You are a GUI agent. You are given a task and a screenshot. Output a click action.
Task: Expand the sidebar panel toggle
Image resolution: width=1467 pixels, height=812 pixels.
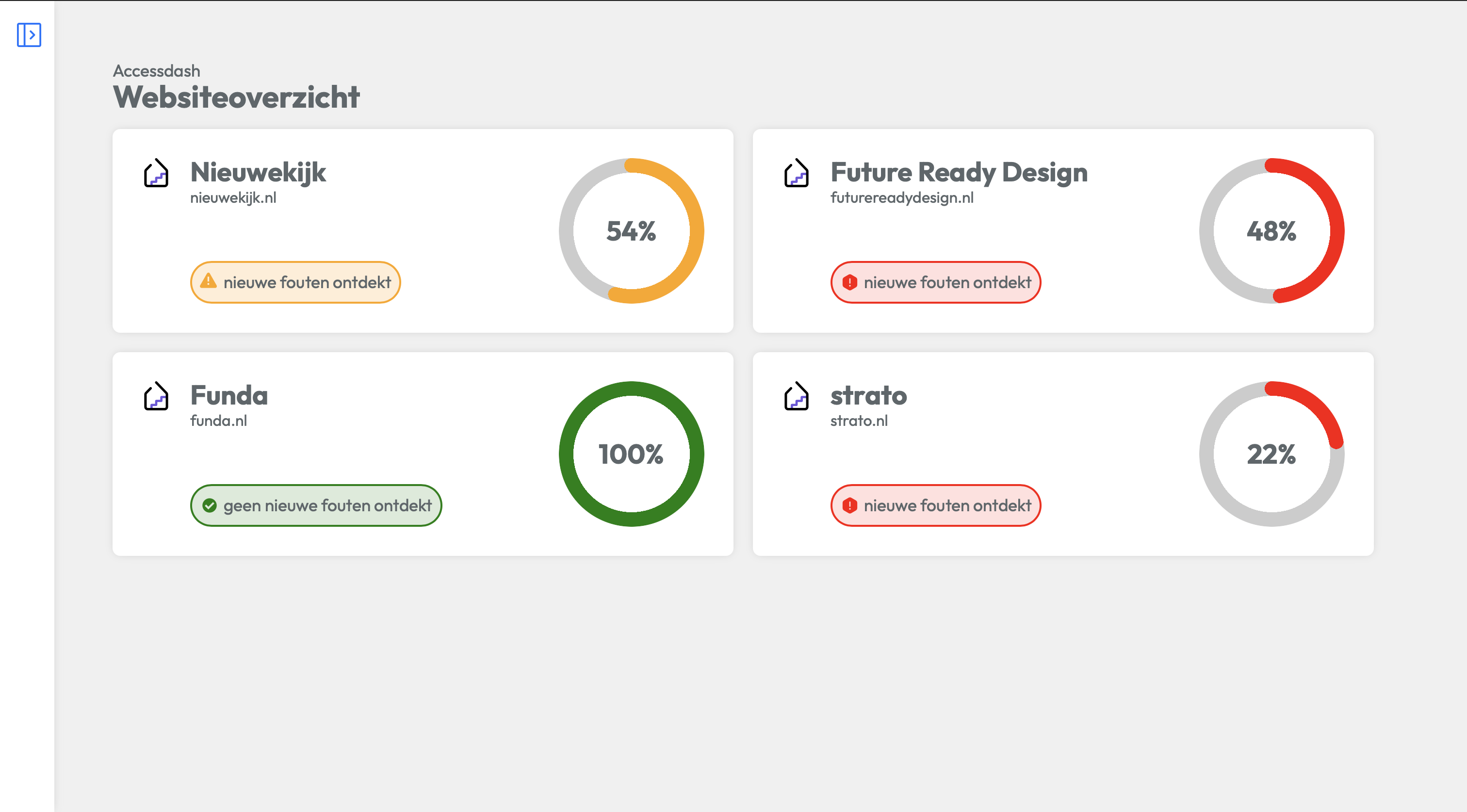(29, 35)
